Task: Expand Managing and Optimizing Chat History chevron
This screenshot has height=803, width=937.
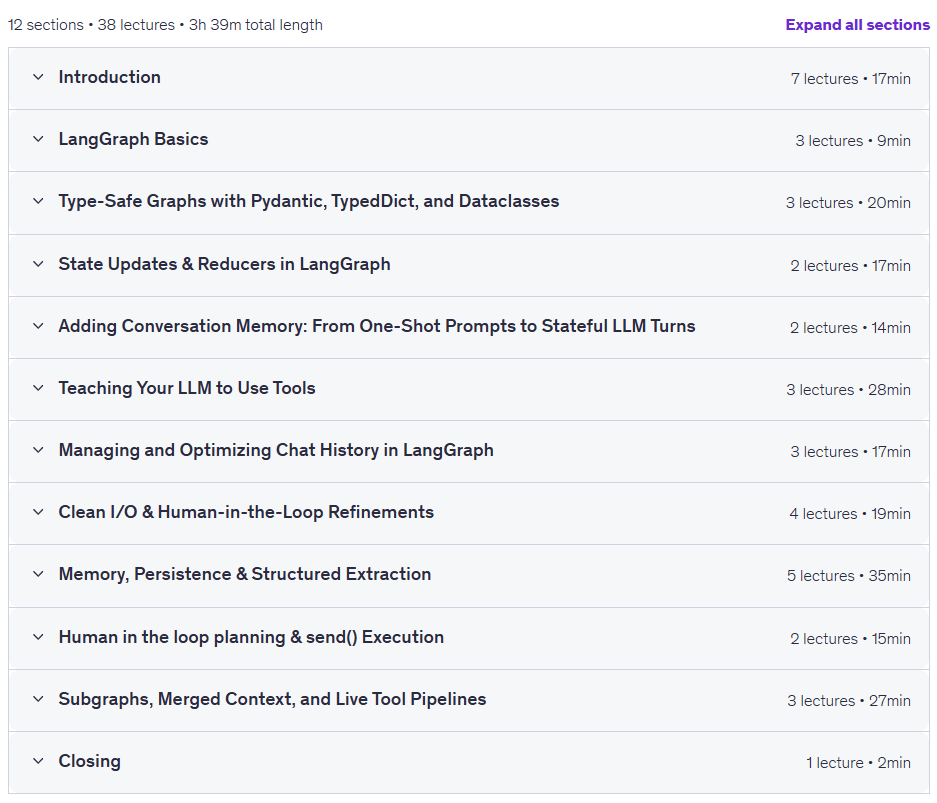Action: click(38, 450)
